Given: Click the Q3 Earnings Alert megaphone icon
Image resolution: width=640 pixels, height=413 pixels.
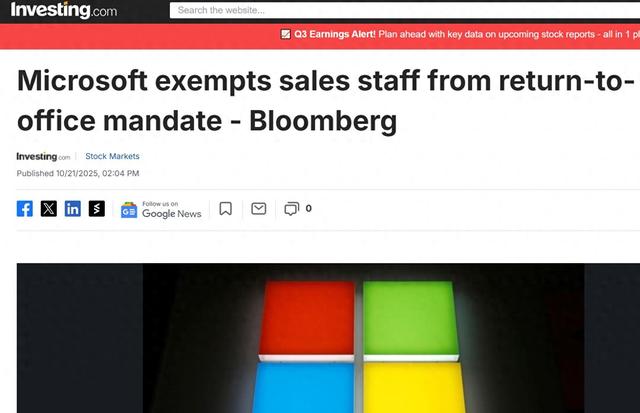Looking at the screenshot, I should point(286,34).
